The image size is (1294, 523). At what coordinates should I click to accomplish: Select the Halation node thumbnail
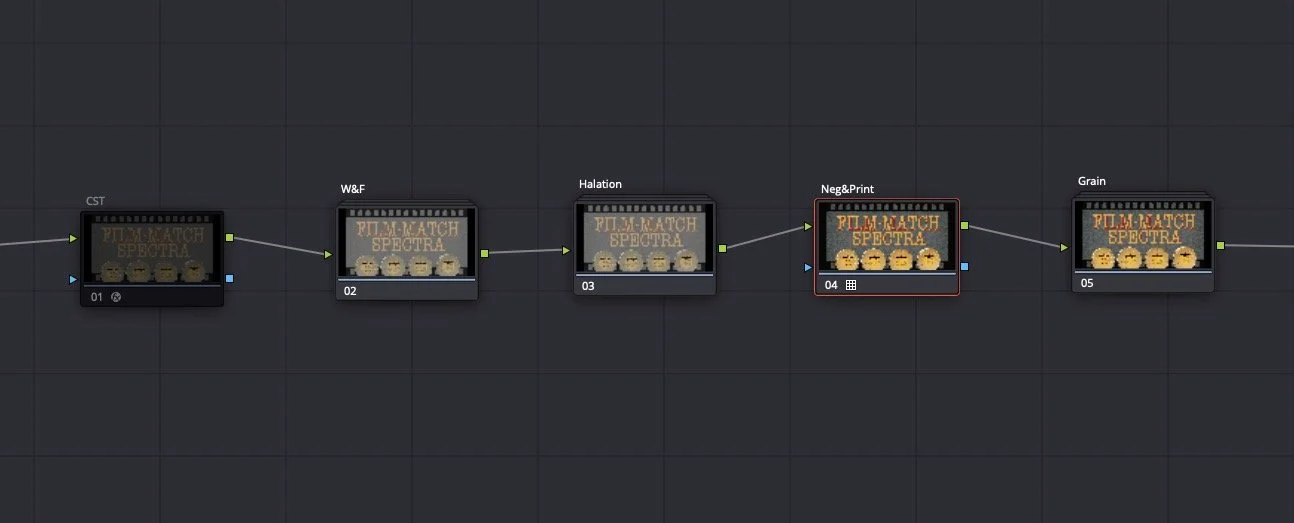[x=645, y=239]
